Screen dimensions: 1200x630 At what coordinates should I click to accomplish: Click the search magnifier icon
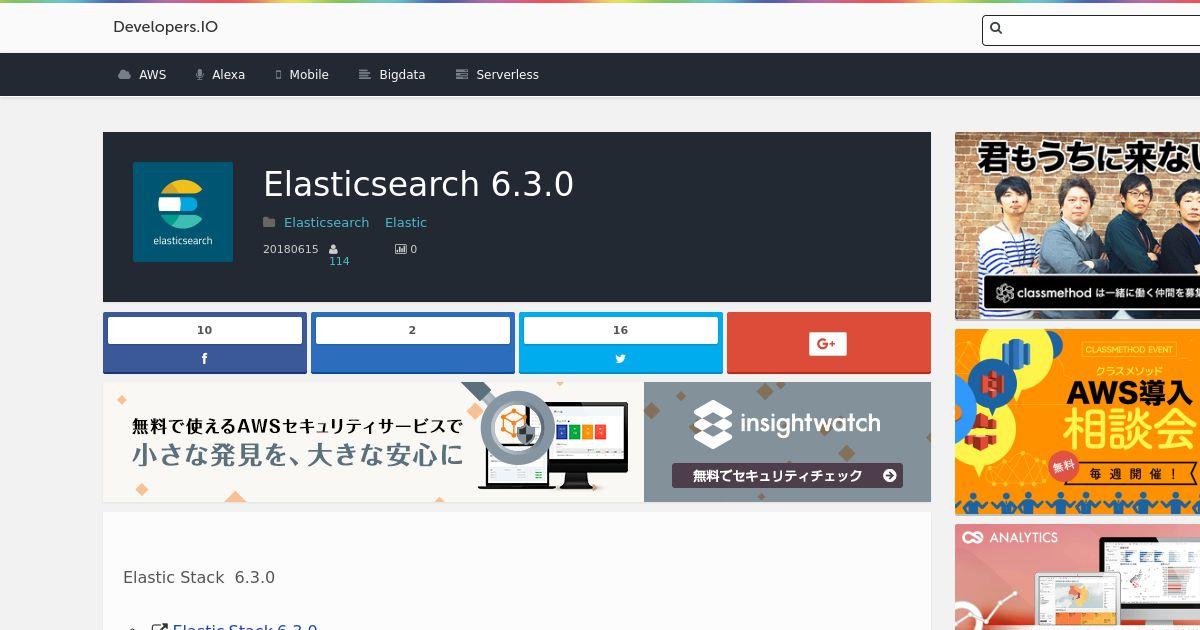996,29
